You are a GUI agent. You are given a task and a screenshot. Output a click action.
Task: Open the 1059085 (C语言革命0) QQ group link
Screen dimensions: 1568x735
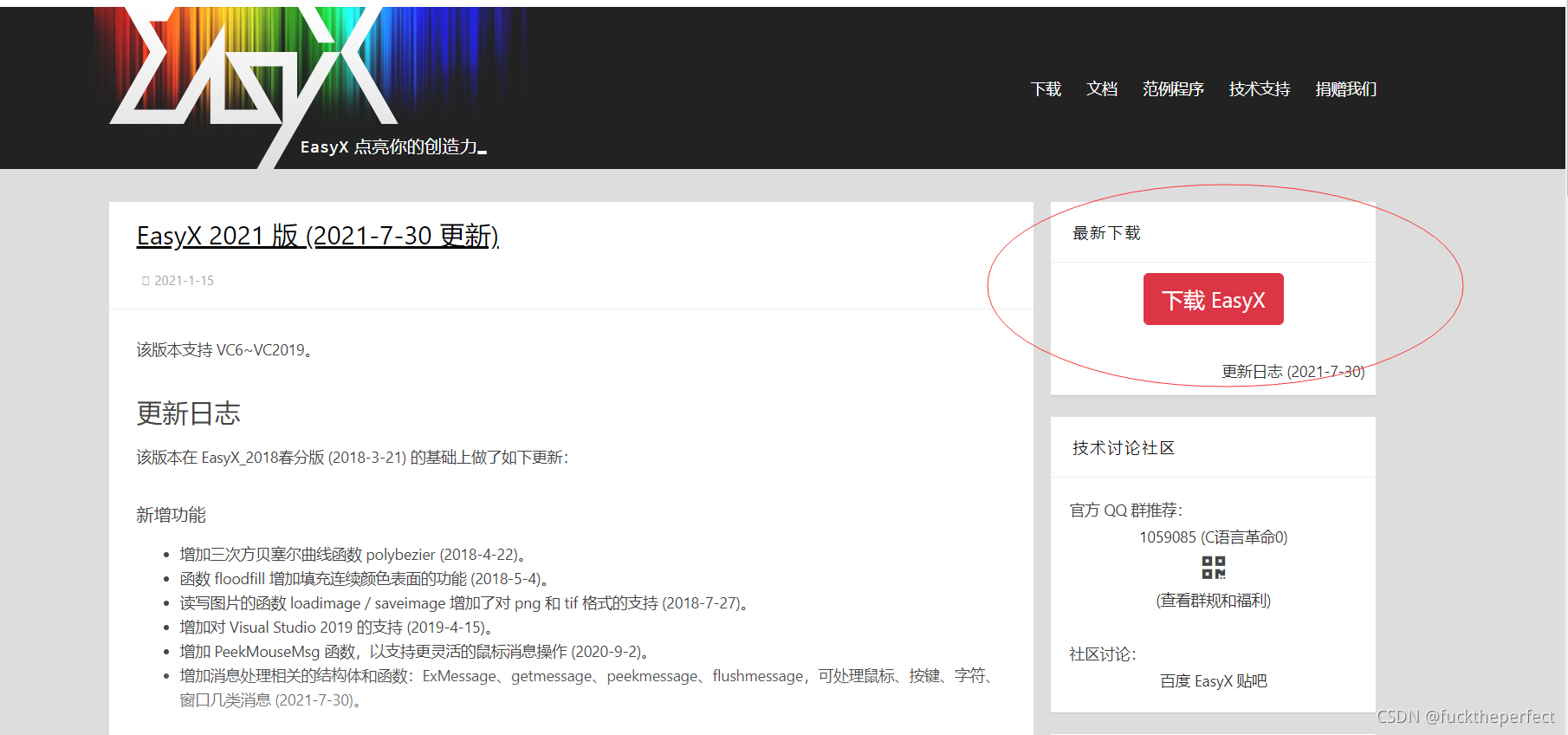[1213, 537]
